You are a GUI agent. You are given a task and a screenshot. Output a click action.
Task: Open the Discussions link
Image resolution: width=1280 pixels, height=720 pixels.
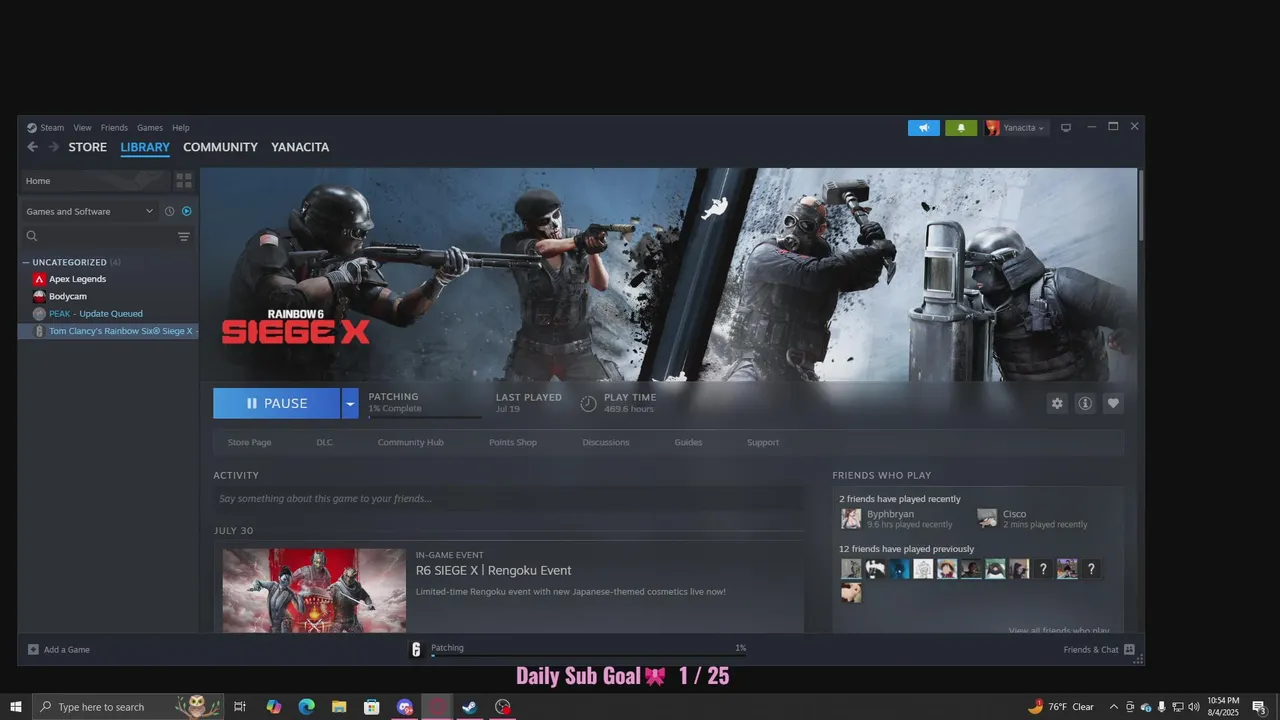coord(606,442)
